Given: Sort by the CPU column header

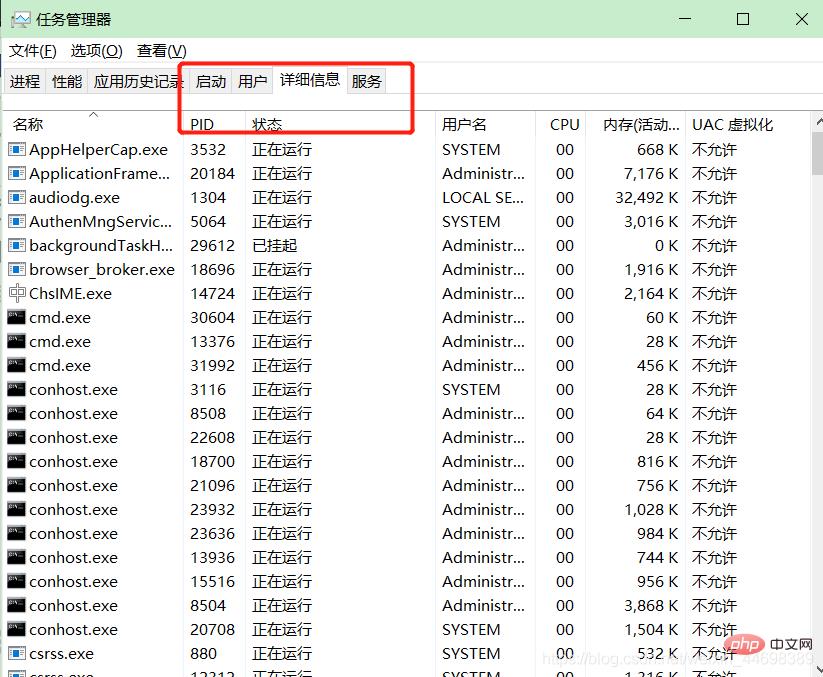Looking at the screenshot, I should (564, 125).
